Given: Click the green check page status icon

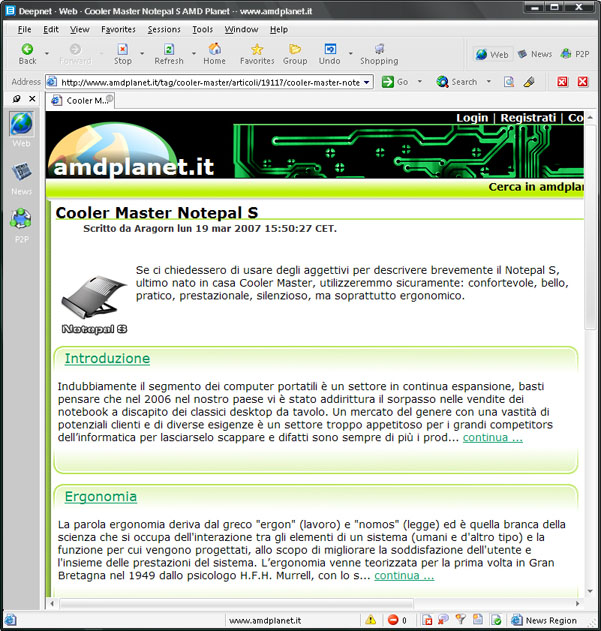Looking at the screenshot, I should tap(496, 620).
